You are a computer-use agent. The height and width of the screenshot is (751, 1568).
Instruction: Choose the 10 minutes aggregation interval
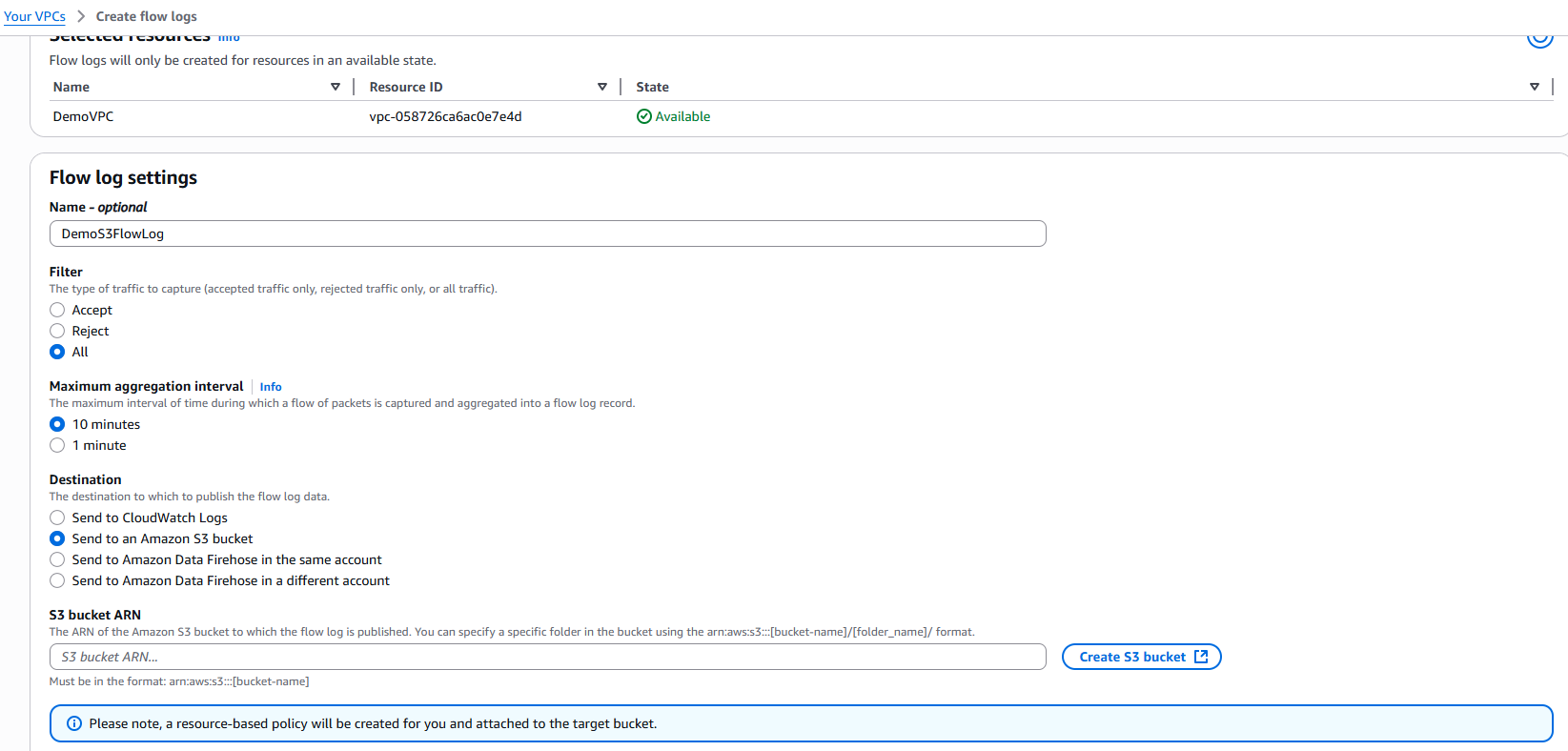(x=57, y=424)
